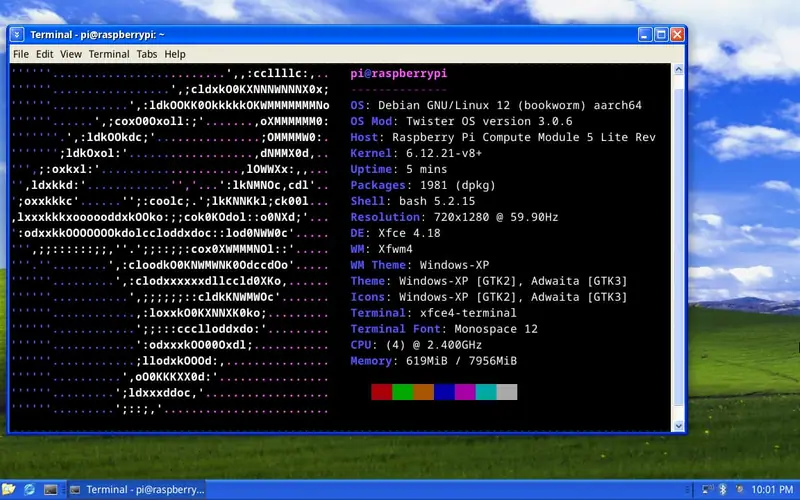Click 'Raspberry Pi Compute Module 5 Lite Rev' text
The width and height of the screenshot is (800, 500).
[523, 137]
